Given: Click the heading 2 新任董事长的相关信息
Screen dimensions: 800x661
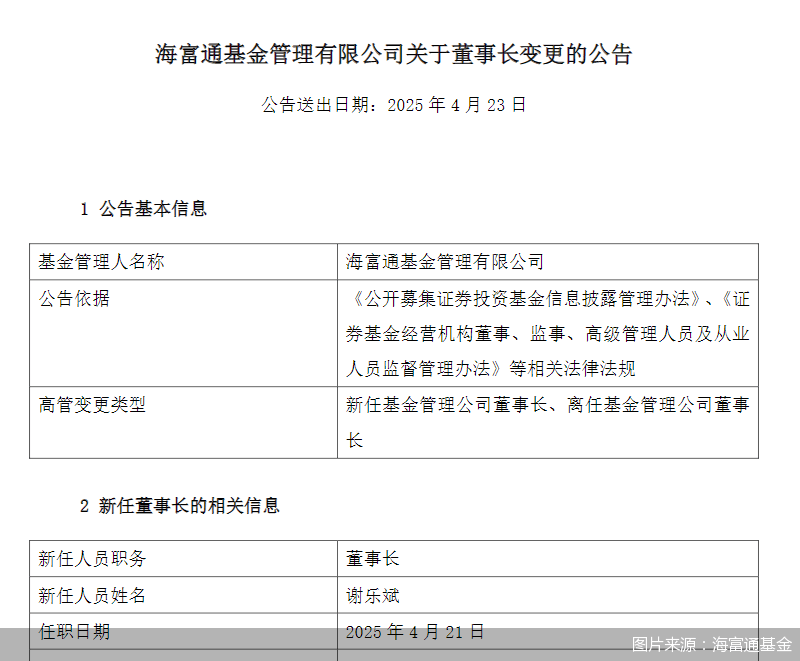Looking at the screenshot, I should pos(180,506).
